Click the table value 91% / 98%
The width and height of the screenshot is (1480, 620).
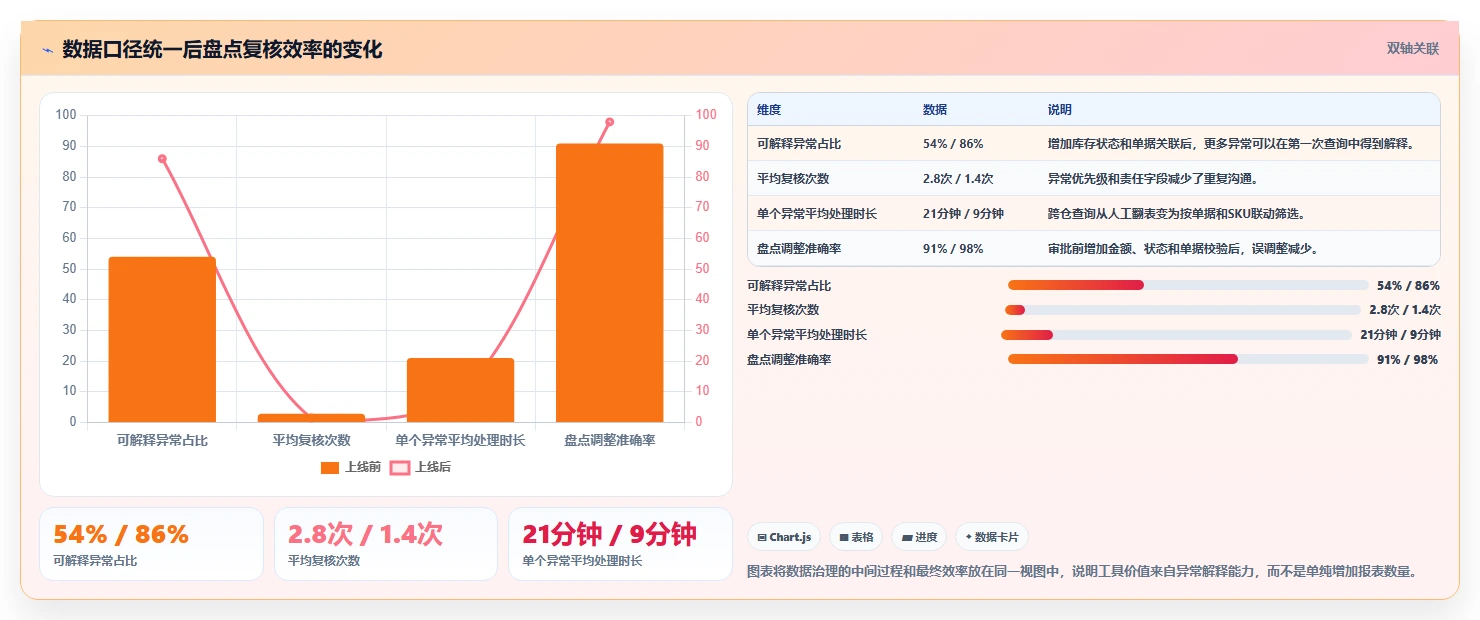[953, 248]
